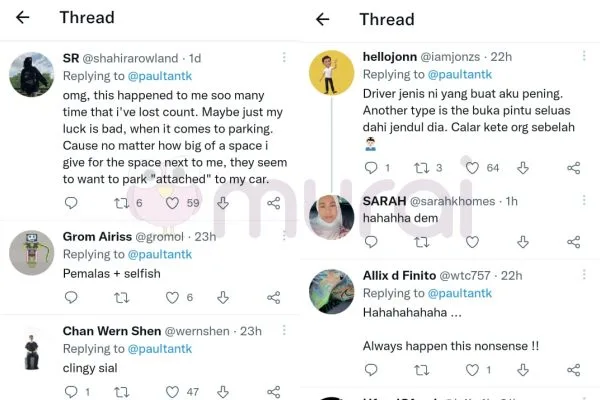Reply to Chan Wern Shen's 'clingy sial' tweet
The width and height of the screenshot is (600, 400).
71,392
